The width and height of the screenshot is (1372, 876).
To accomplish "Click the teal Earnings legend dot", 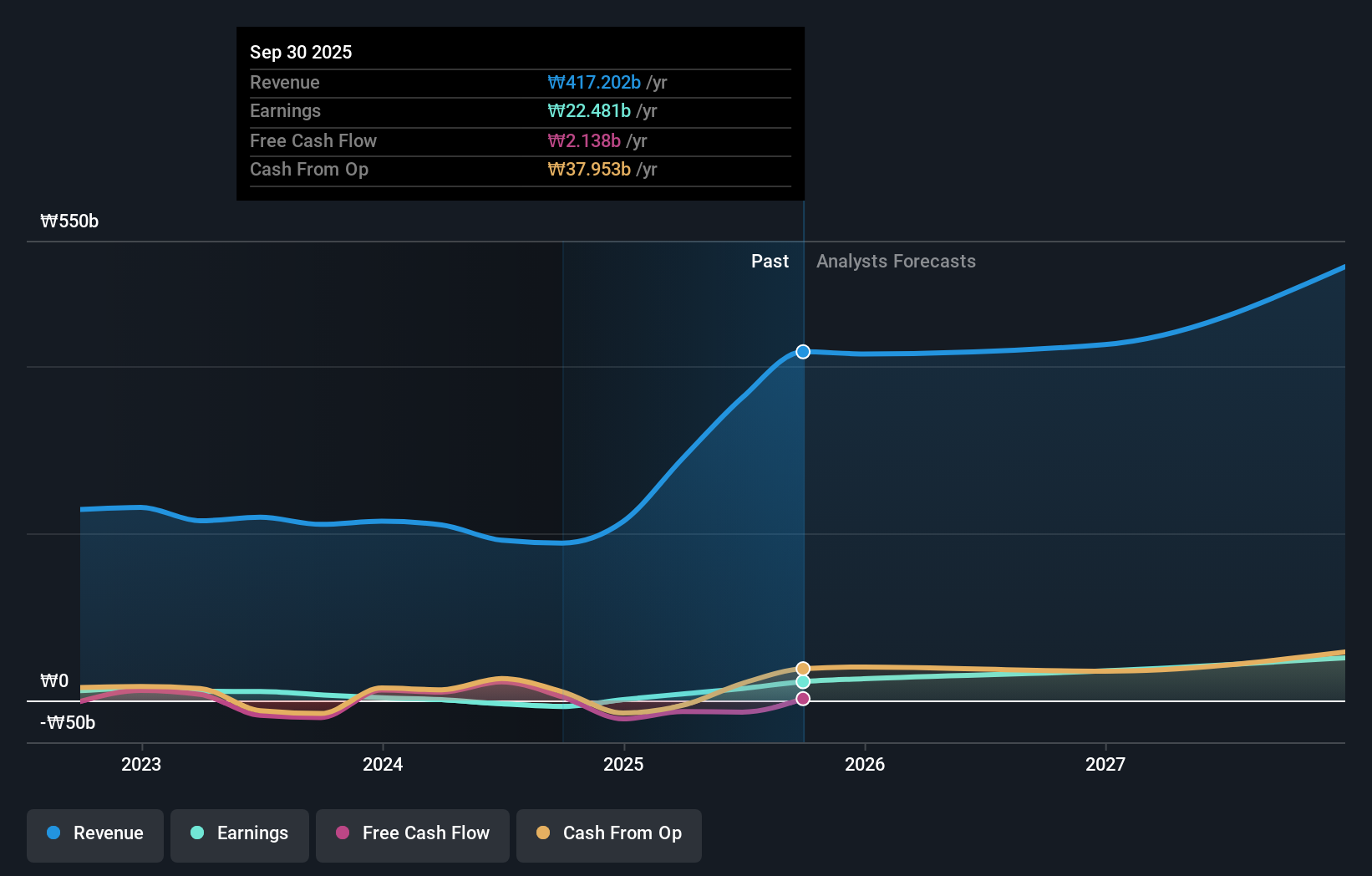I will click(x=197, y=833).
